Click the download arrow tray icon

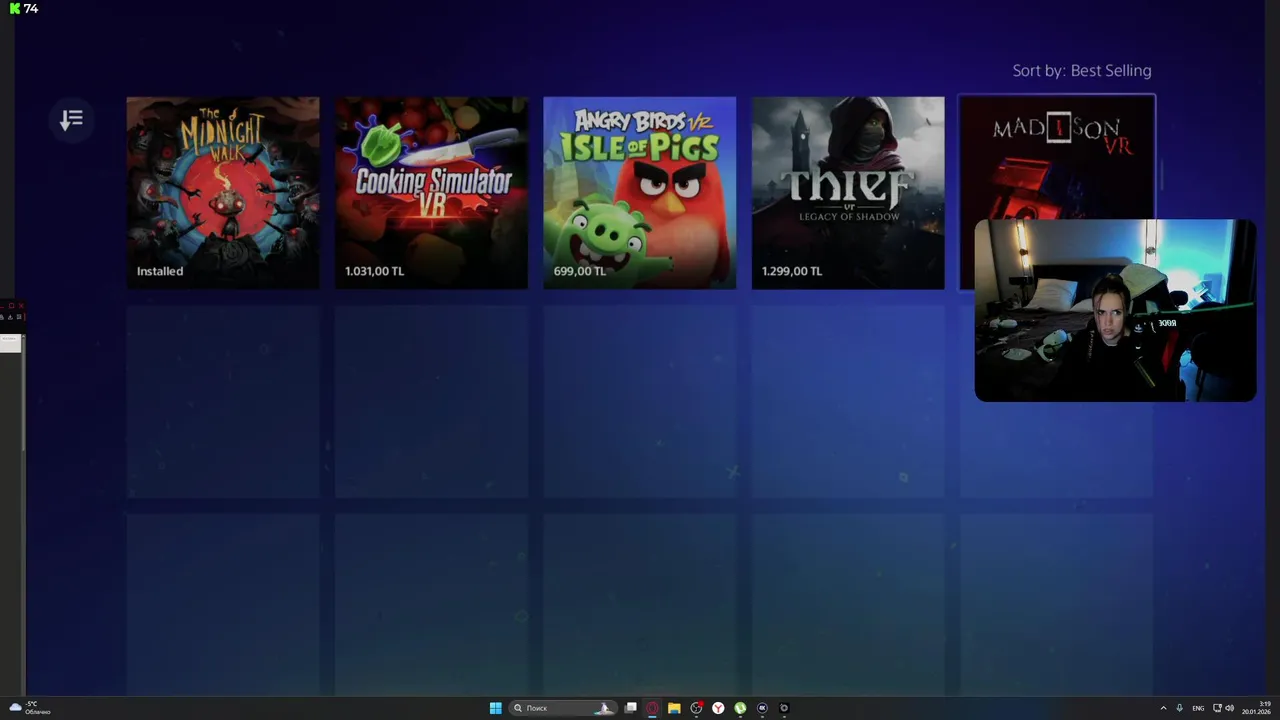point(1180,708)
